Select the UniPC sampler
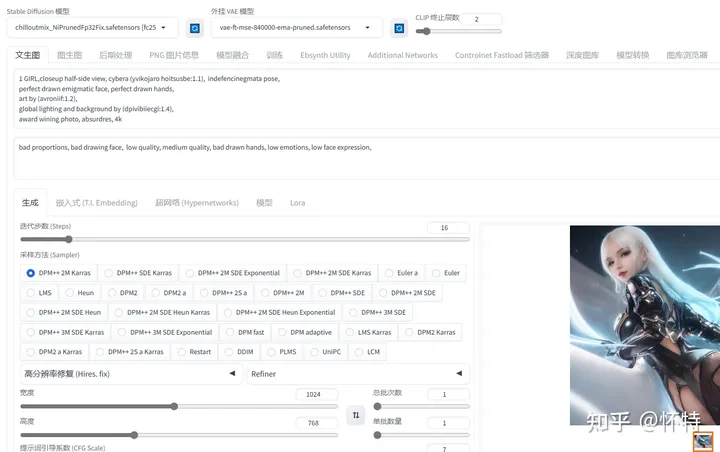720x452 pixels. pos(325,352)
